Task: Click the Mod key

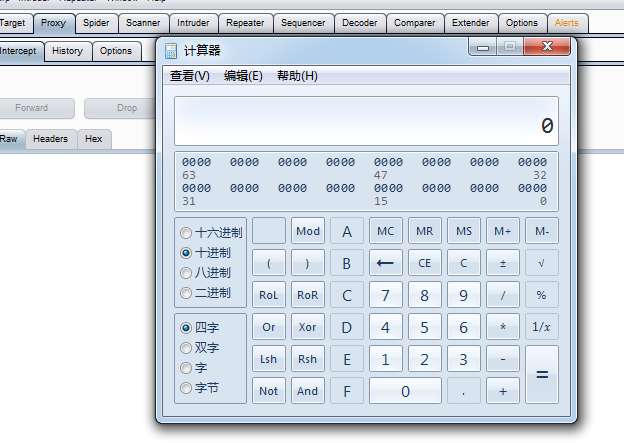Action: pyautogui.click(x=308, y=231)
